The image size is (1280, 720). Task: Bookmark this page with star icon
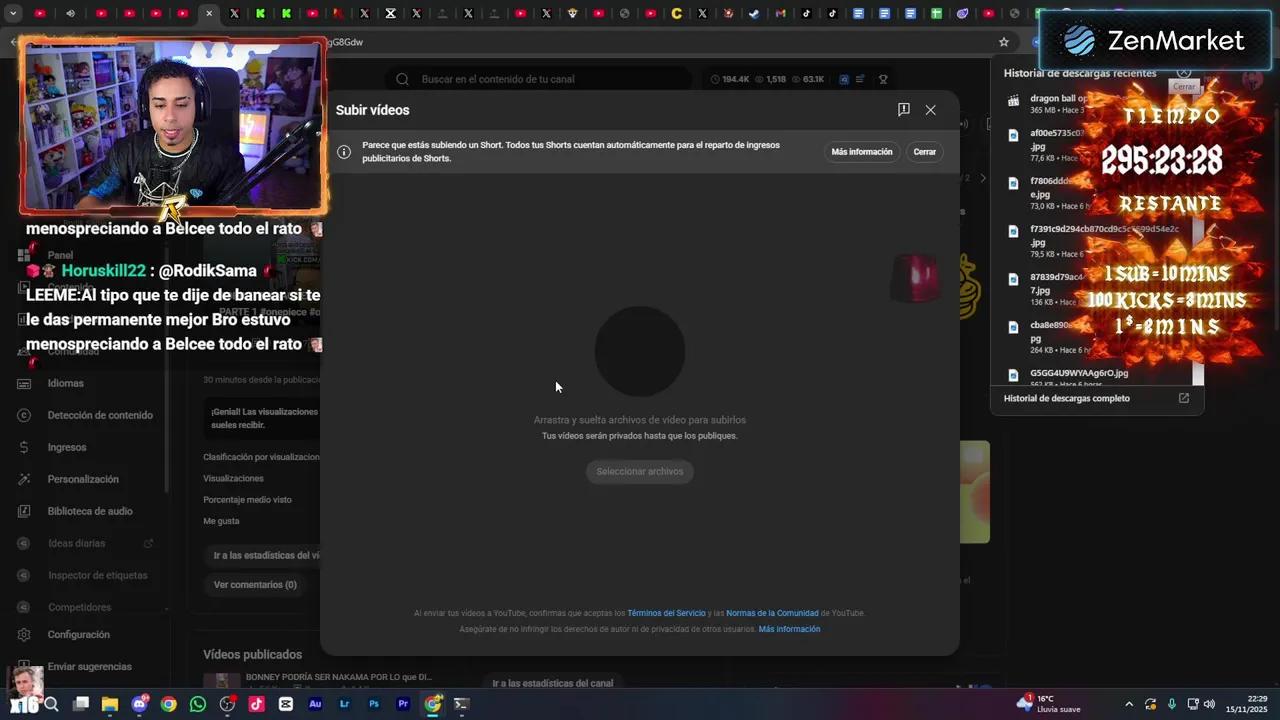pos(1004,42)
